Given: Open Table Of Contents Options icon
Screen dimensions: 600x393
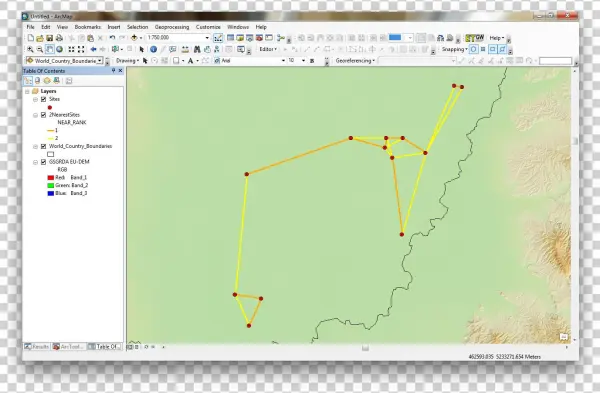Looking at the screenshot, I should point(69,80).
